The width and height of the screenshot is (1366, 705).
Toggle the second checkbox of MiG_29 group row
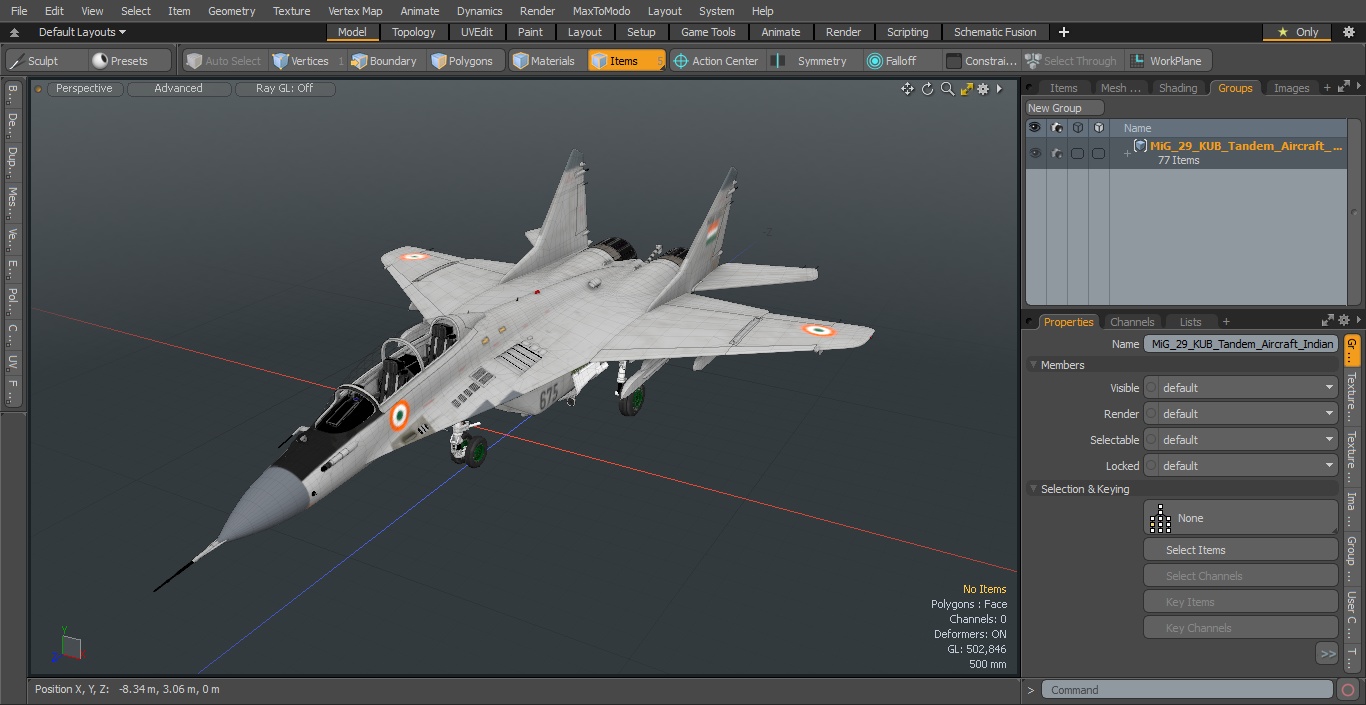point(1098,153)
